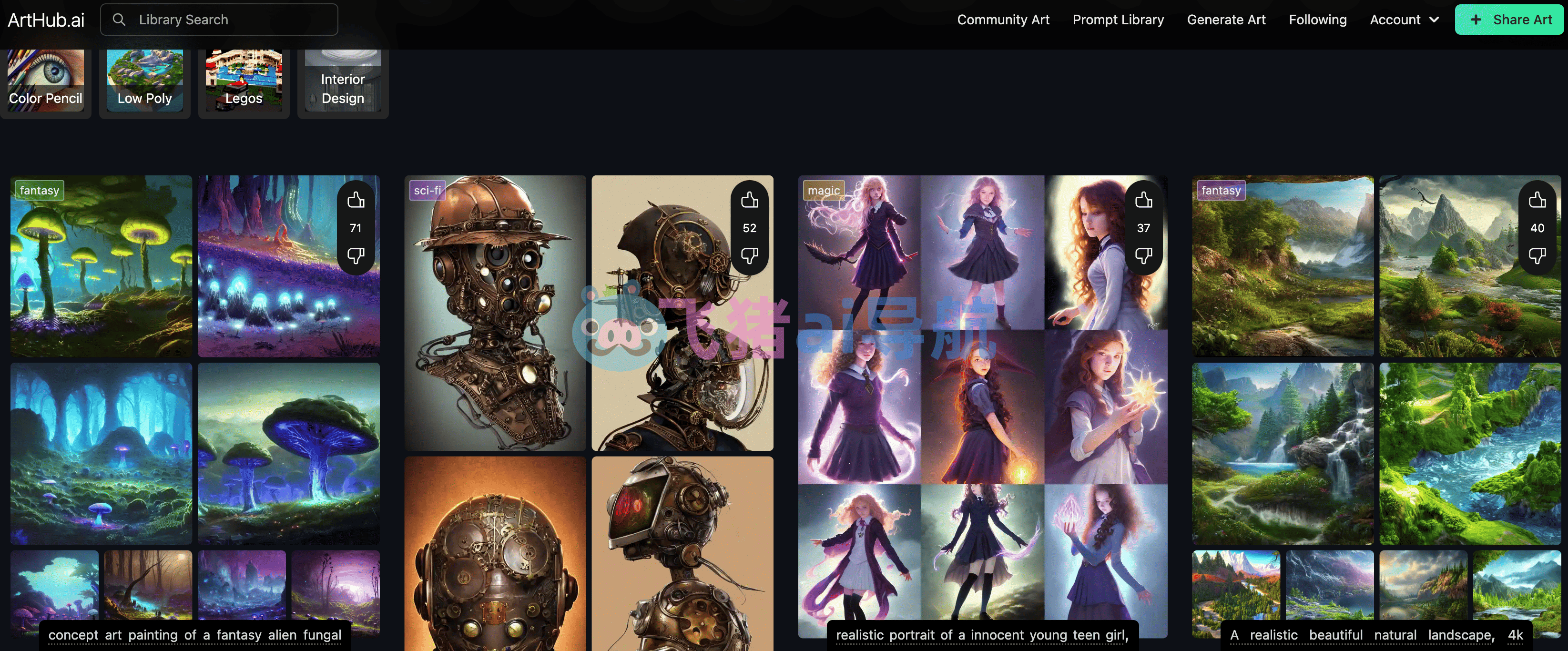Like the natural landscape art with 40 votes
The height and width of the screenshot is (651, 1568).
click(1537, 200)
